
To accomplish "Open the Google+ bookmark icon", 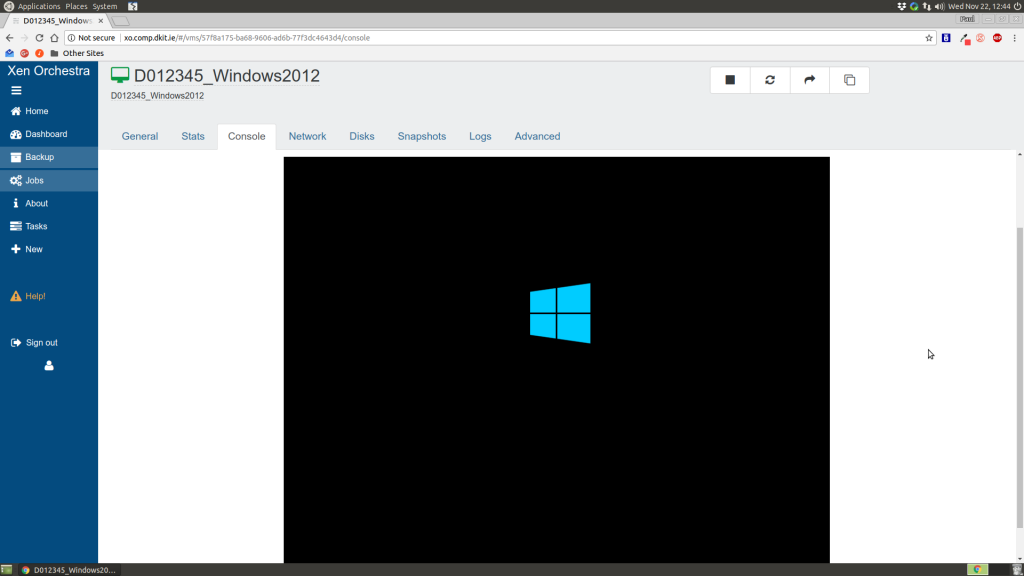I will 24,53.
